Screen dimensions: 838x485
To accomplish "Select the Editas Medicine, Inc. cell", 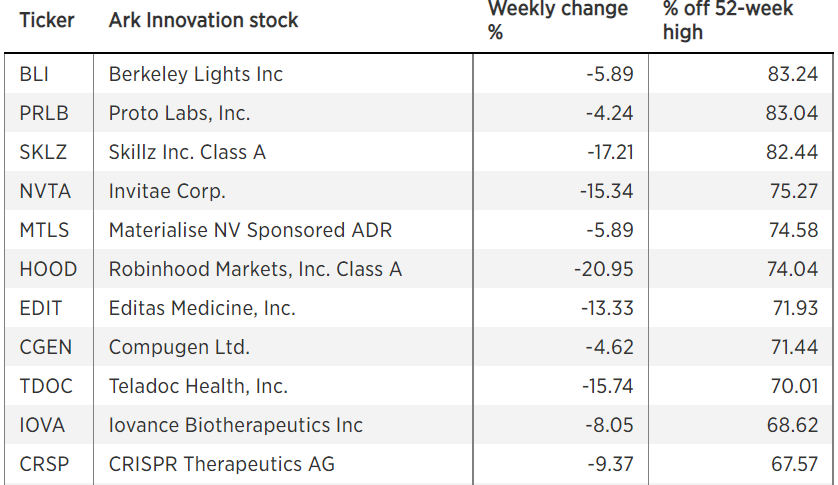I will (x=202, y=308).
